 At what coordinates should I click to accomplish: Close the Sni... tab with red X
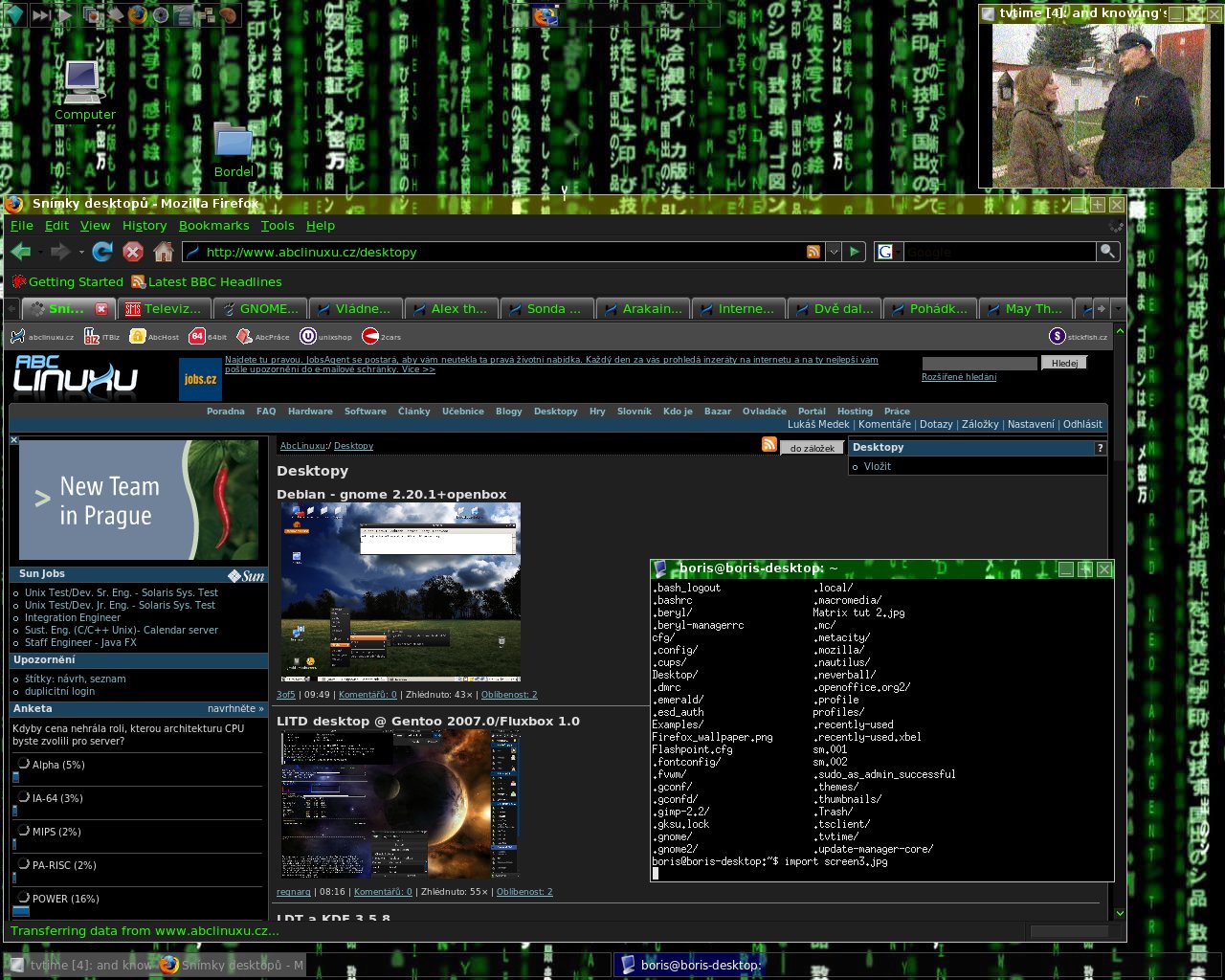pos(101,308)
